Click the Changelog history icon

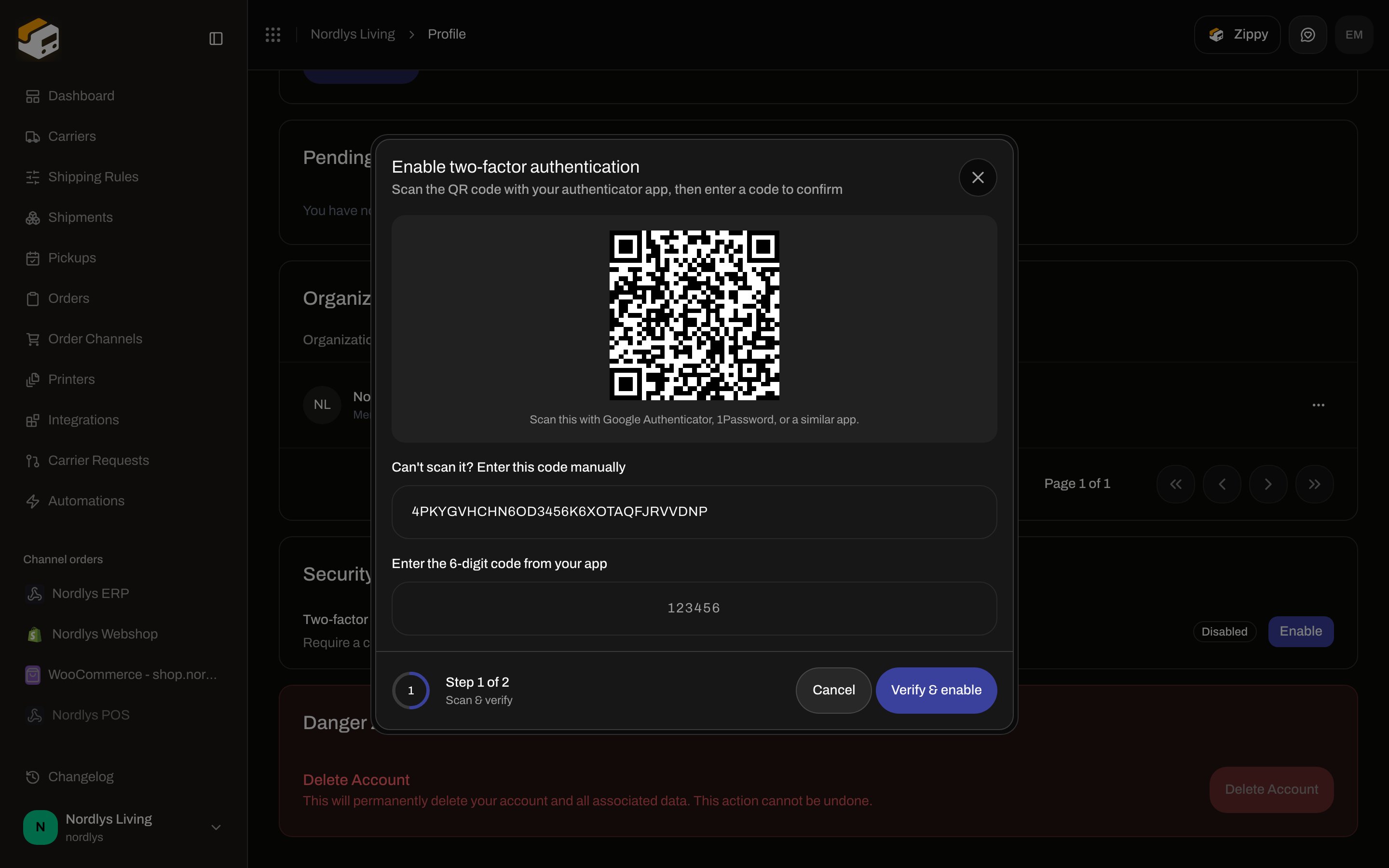[33, 777]
